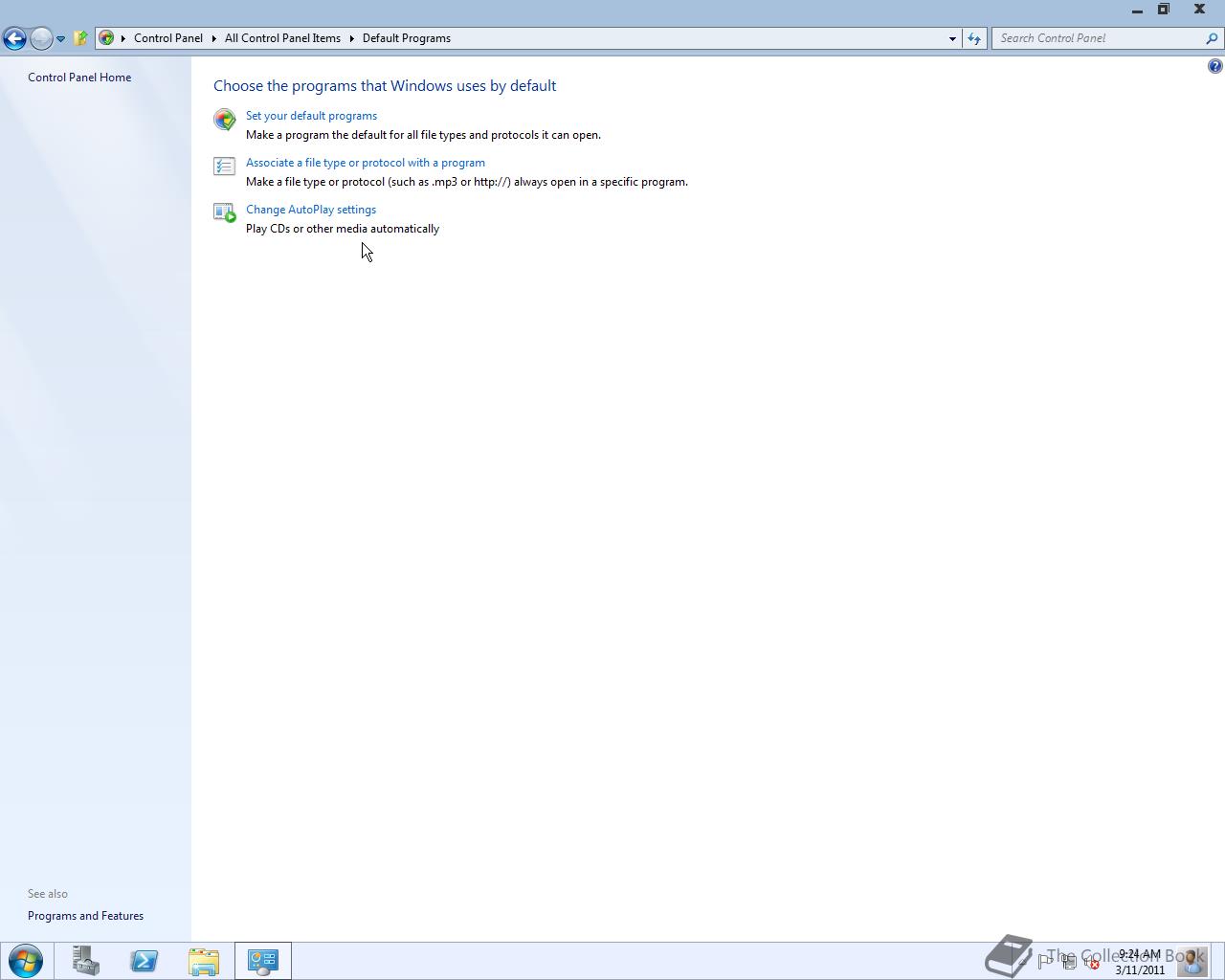1225x980 pixels.
Task: Open Windows Explorer from taskbar
Action: (x=204, y=961)
